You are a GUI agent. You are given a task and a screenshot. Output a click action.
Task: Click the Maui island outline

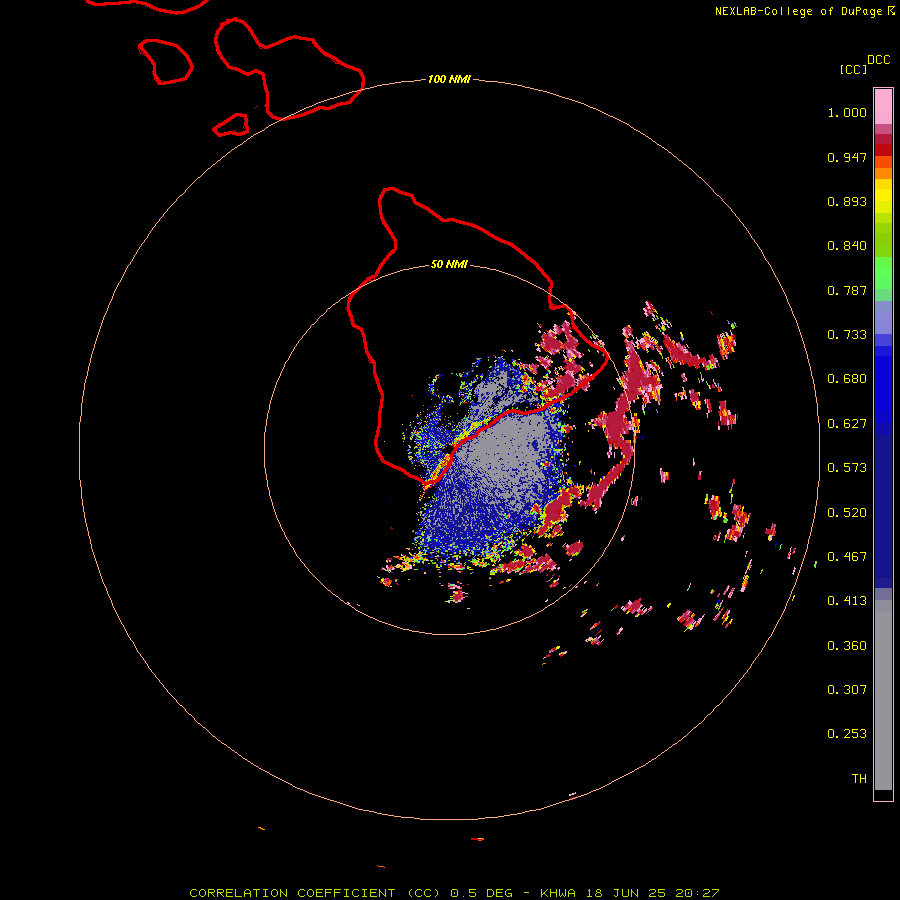coord(289,69)
